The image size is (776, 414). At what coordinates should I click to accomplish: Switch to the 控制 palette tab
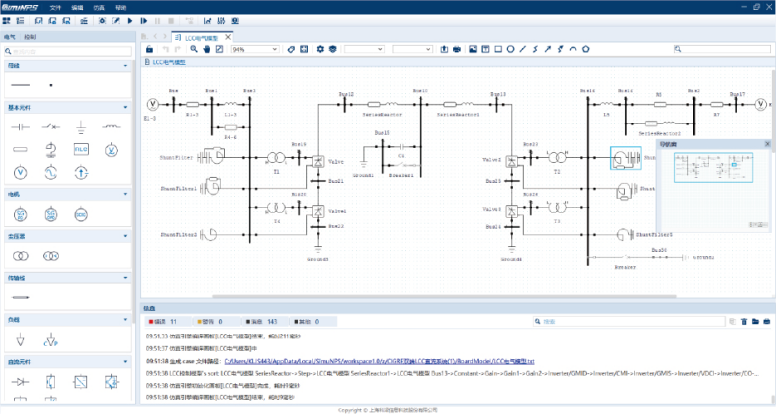(x=30, y=36)
